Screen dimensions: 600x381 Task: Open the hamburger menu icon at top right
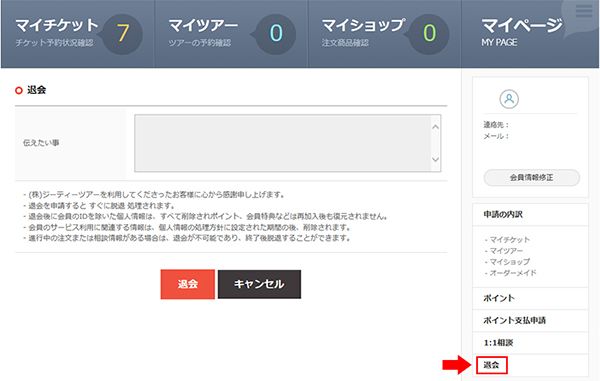(x=584, y=10)
